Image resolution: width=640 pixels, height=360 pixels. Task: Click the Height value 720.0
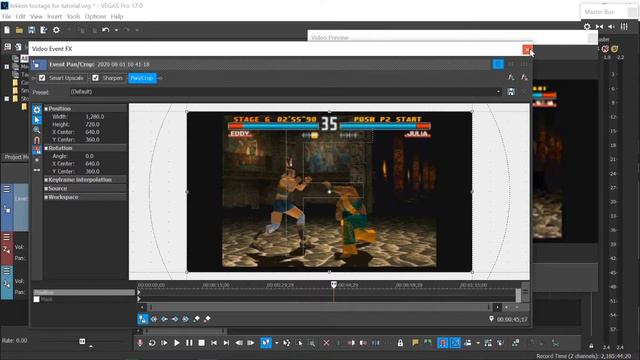pyautogui.click(x=93, y=124)
